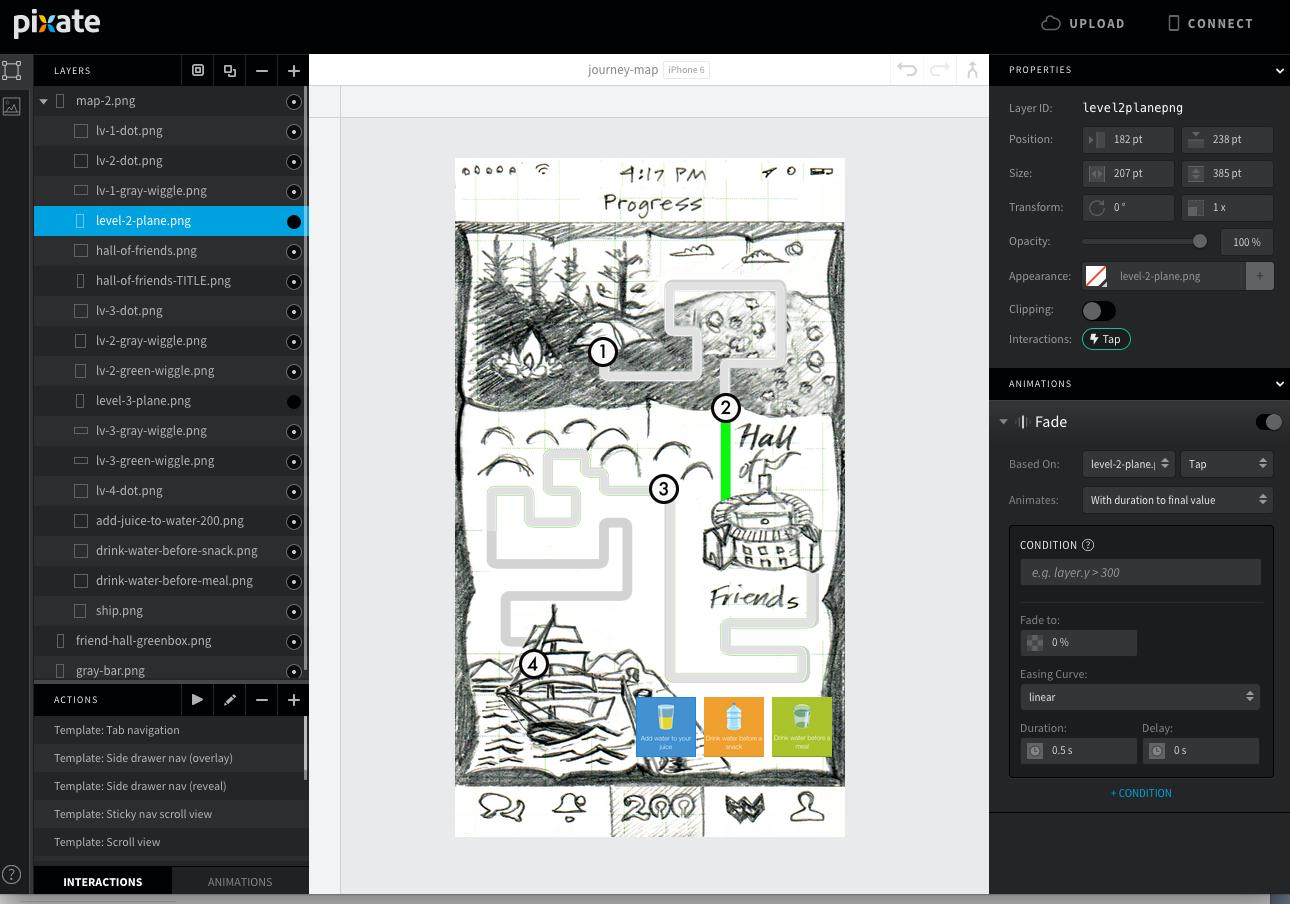
Task: Click level marker 1 on the map
Action: (602, 351)
